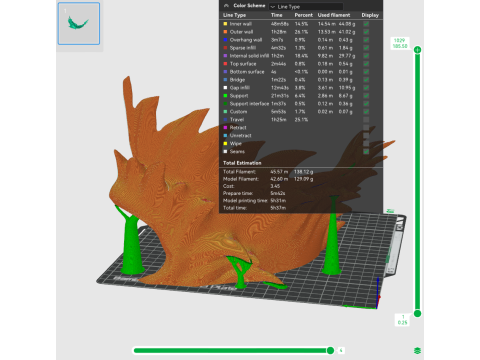The width and height of the screenshot is (480, 360).
Task: Click the Bridge color swatch
Action: click(225, 80)
